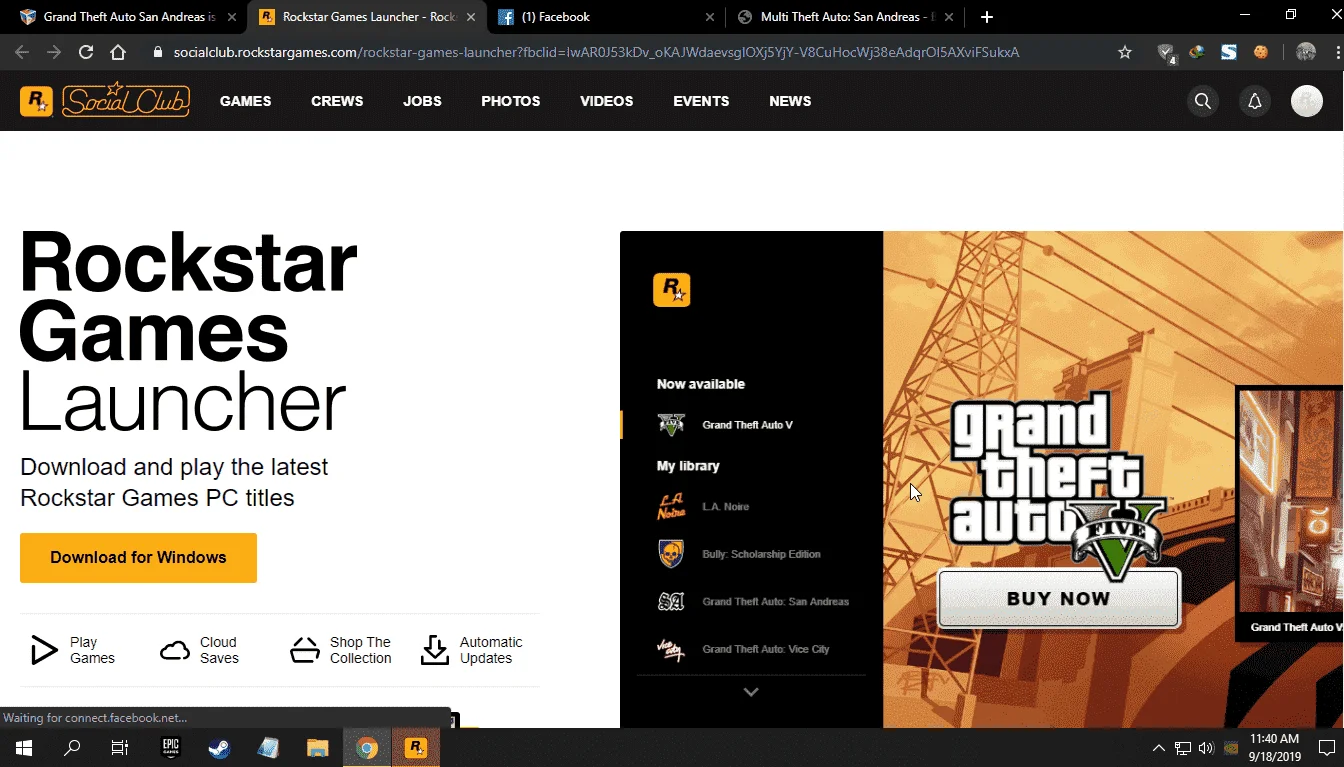Open the Action Center notifications
This screenshot has width=1344, height=767.
(x=1326, y=747)
